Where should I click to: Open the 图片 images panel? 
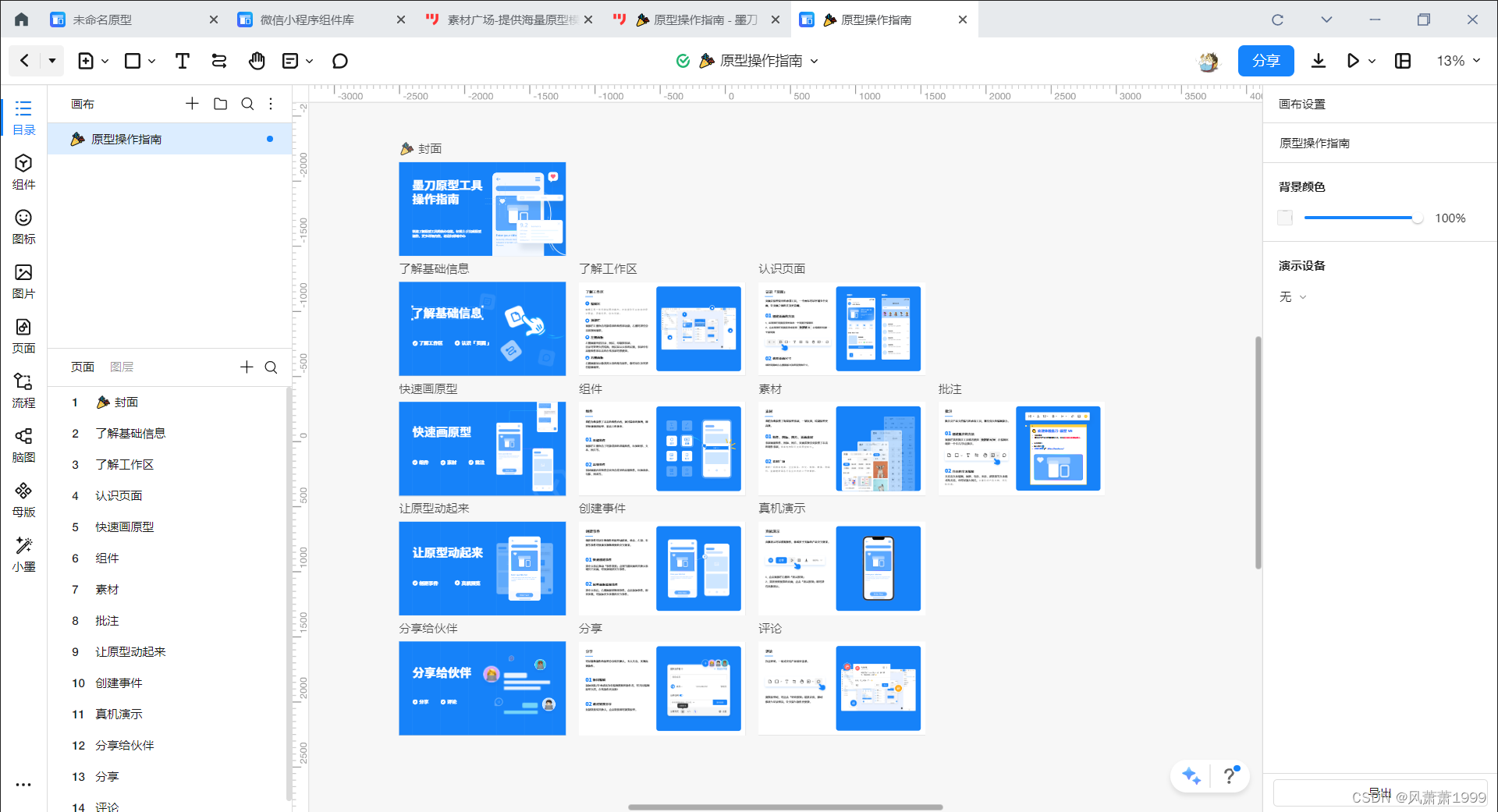(24, 282)
